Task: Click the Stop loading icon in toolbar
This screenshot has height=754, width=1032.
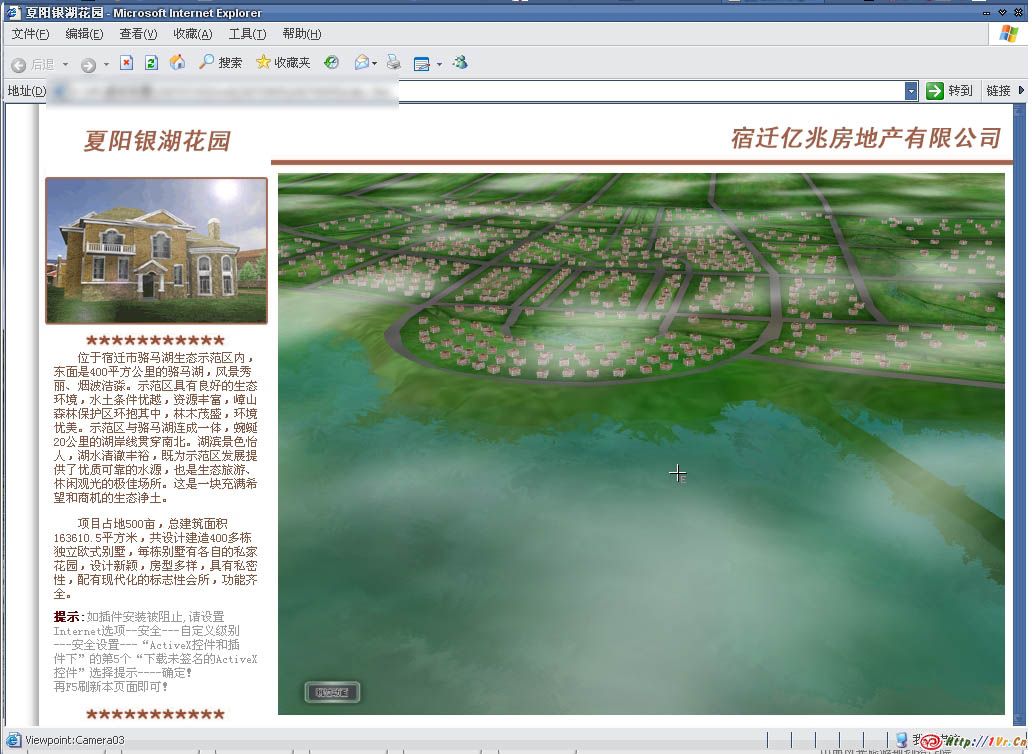Action: point(126,63)
